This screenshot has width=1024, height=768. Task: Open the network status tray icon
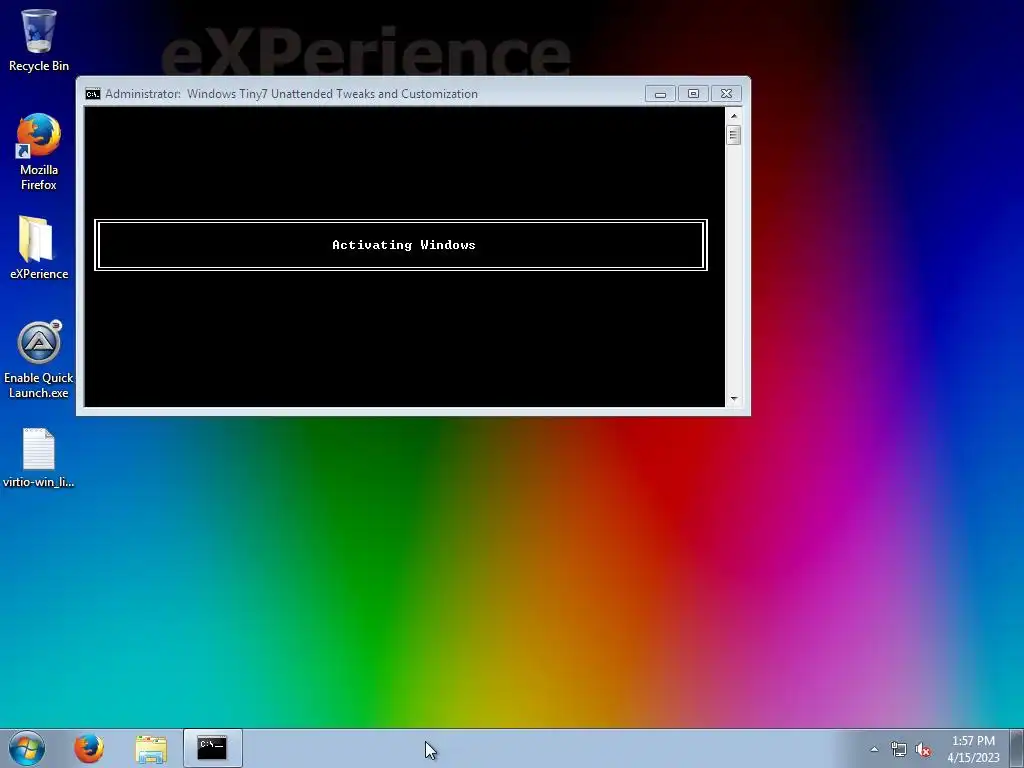pos(899,750)
